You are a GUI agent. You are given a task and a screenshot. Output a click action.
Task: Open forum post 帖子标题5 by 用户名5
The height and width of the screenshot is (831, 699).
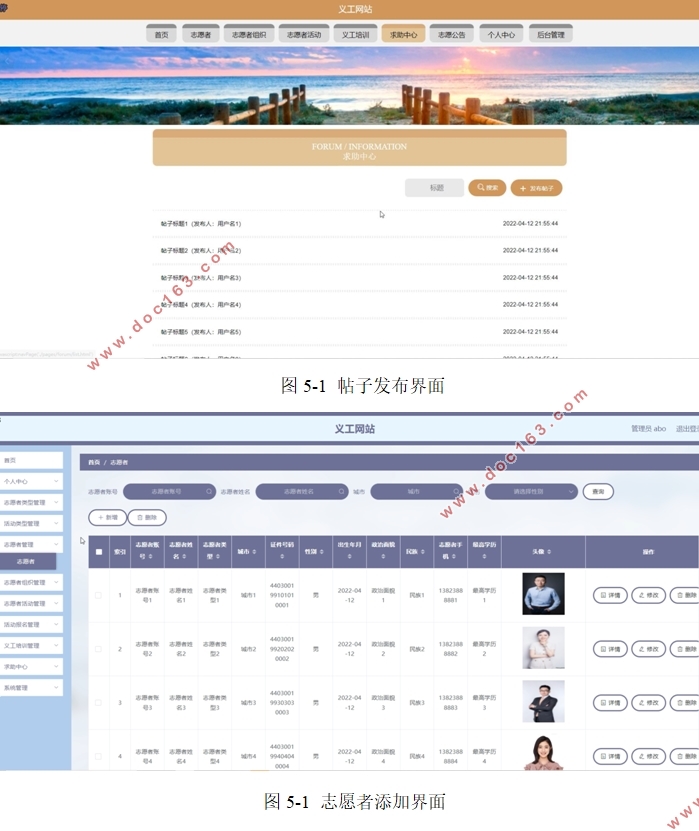201,332
